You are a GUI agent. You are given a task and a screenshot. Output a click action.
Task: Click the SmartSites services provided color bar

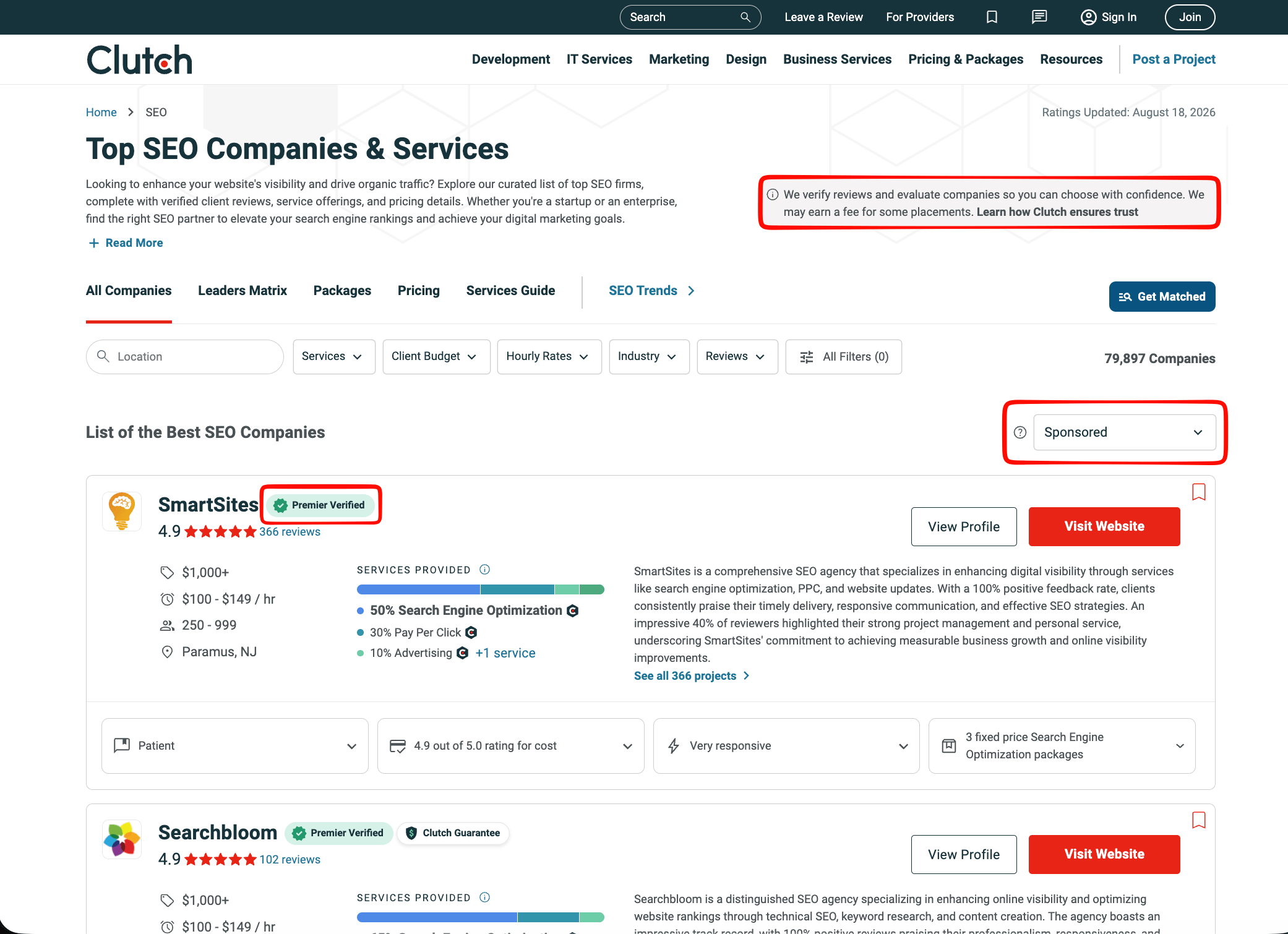[481, 589]
